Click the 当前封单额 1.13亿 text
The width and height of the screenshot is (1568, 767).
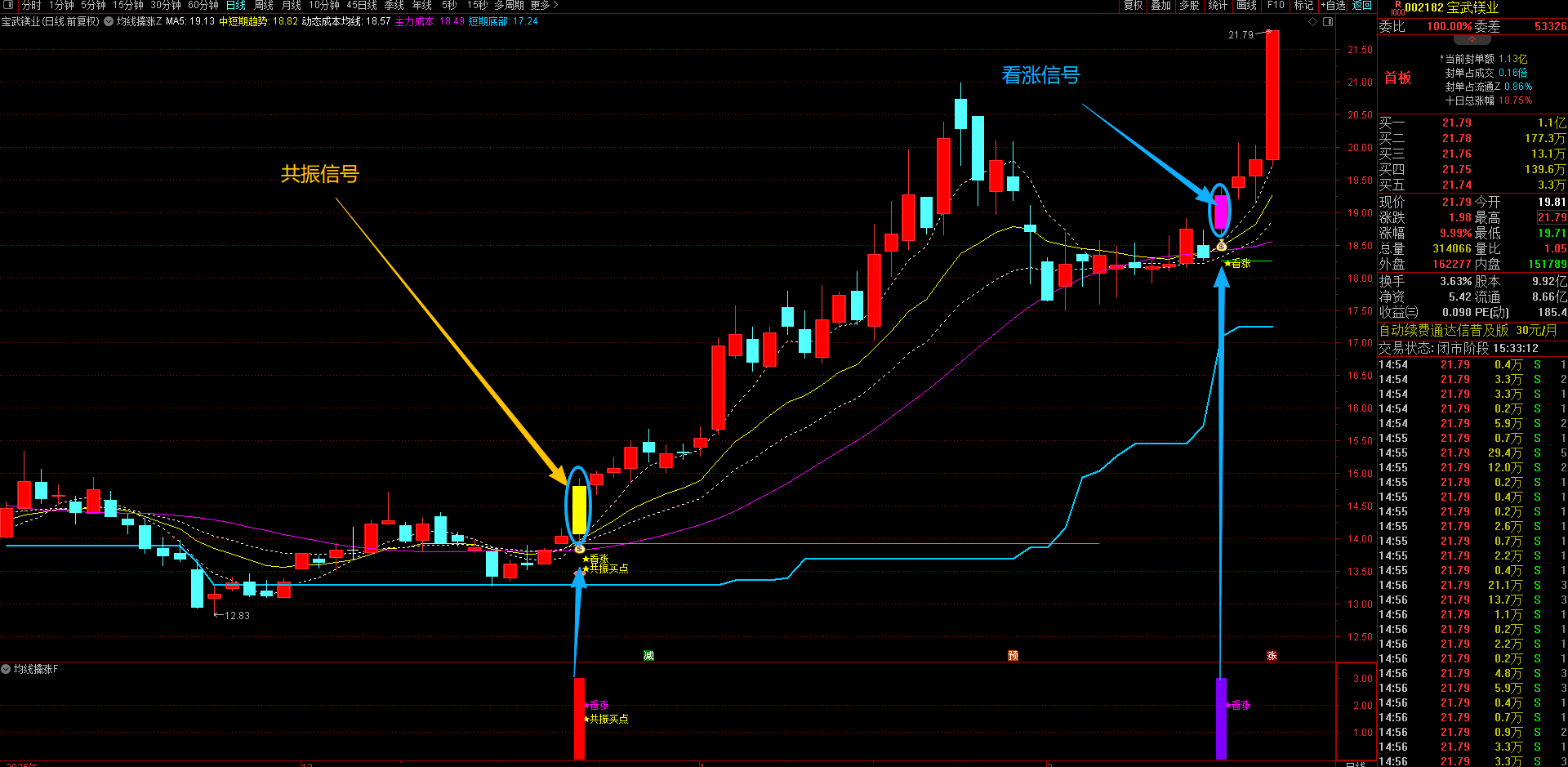[1486, 59]
